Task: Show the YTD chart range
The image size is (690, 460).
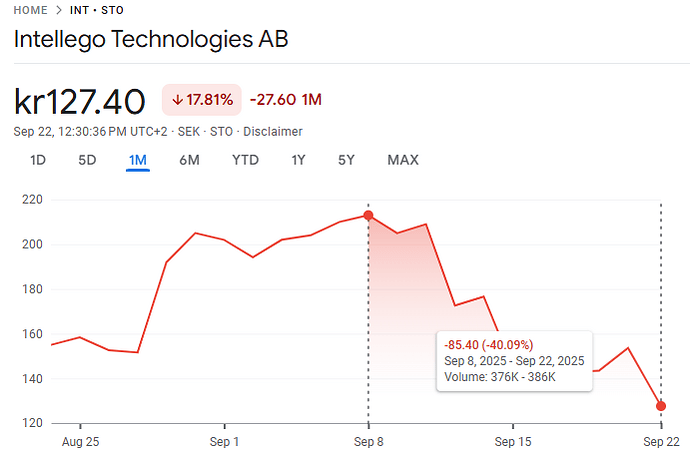Action: (245, 160)
